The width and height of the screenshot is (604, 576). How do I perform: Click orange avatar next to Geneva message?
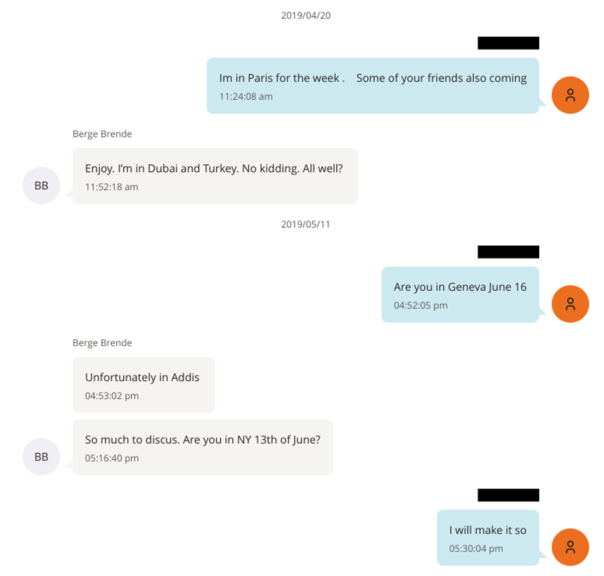570,304
